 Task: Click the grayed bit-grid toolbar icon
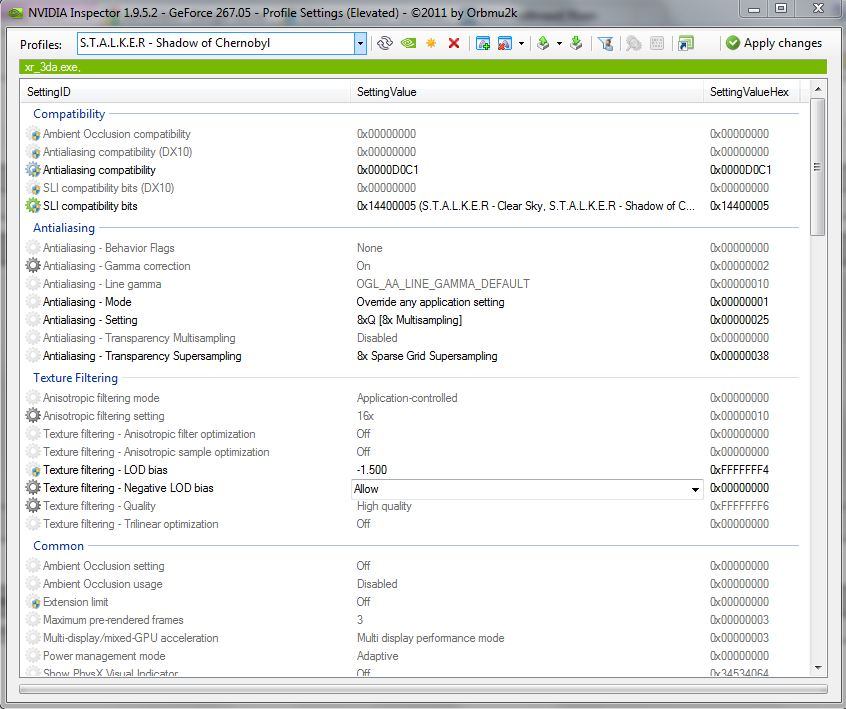coord(657,43)
